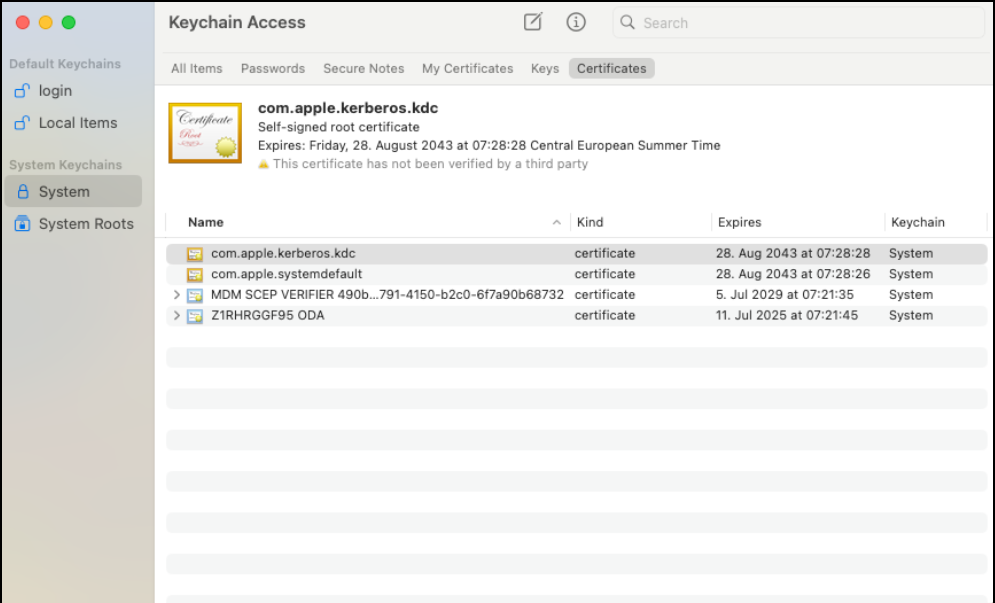
Task: Select the login keychain in sidebar
Action: [55, 91]
